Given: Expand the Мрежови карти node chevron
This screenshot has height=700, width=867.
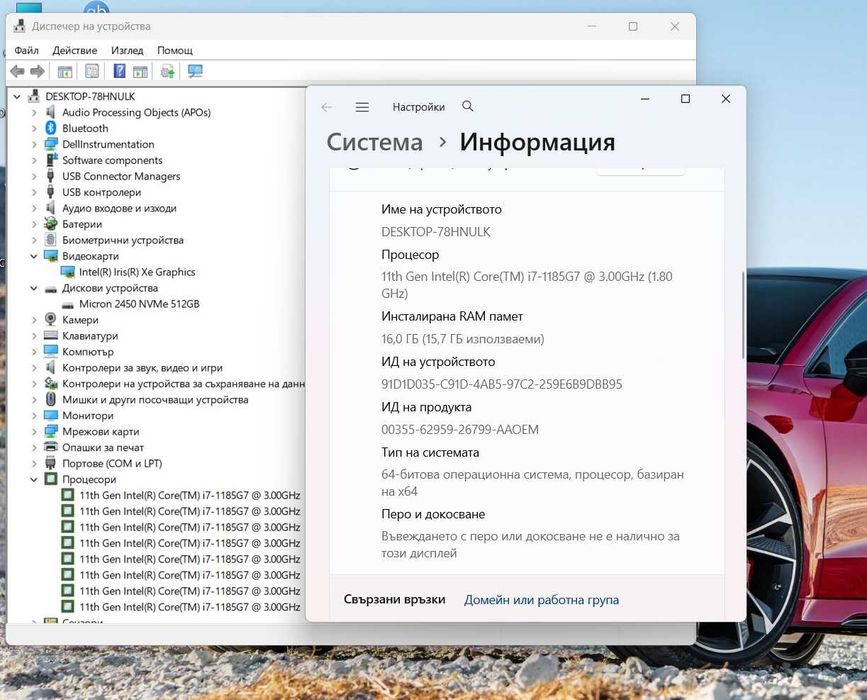Looking at the screenshot, I should tap(34, 431).
